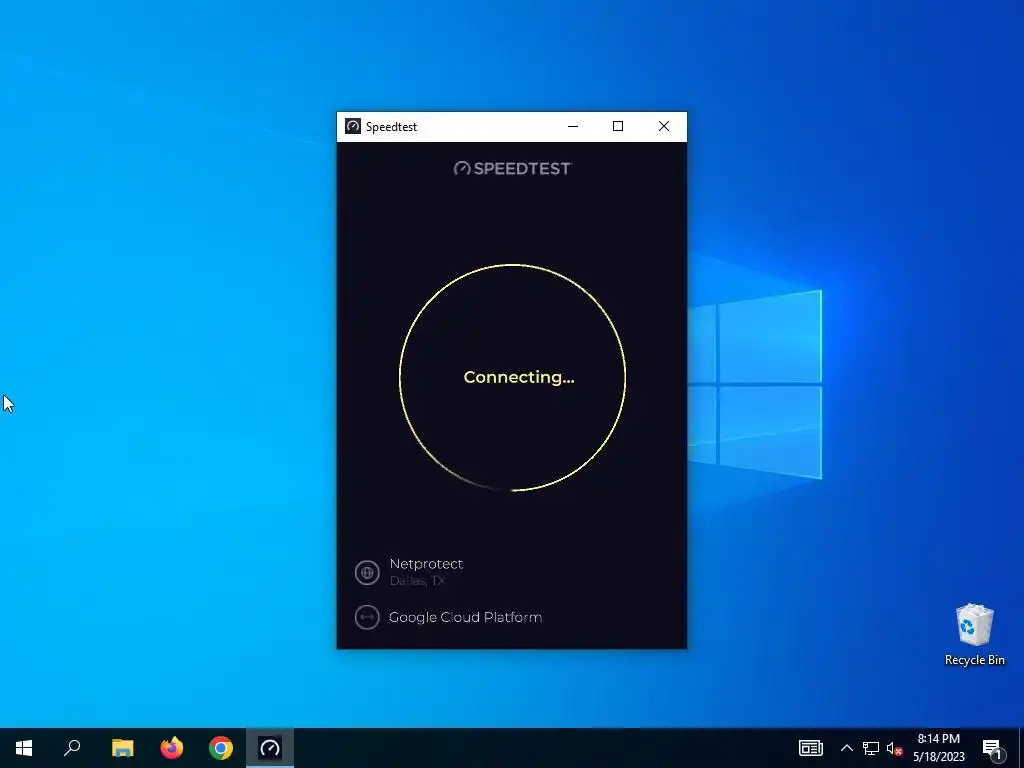Image resolution: width=1024 pixels, height=768 pixels.
Task: Show hidden system tray icons
Action: click(846, 748)
